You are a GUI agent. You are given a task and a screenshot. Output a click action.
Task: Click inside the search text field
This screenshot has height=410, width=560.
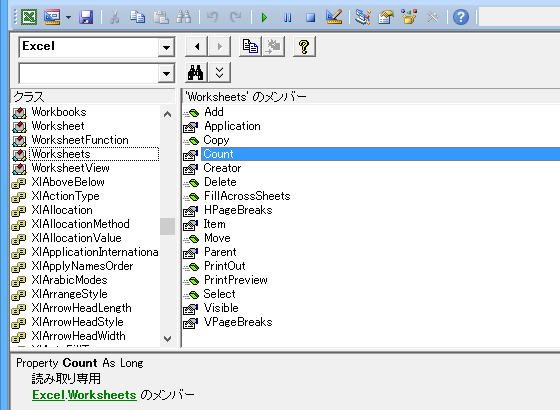point(89,74)
